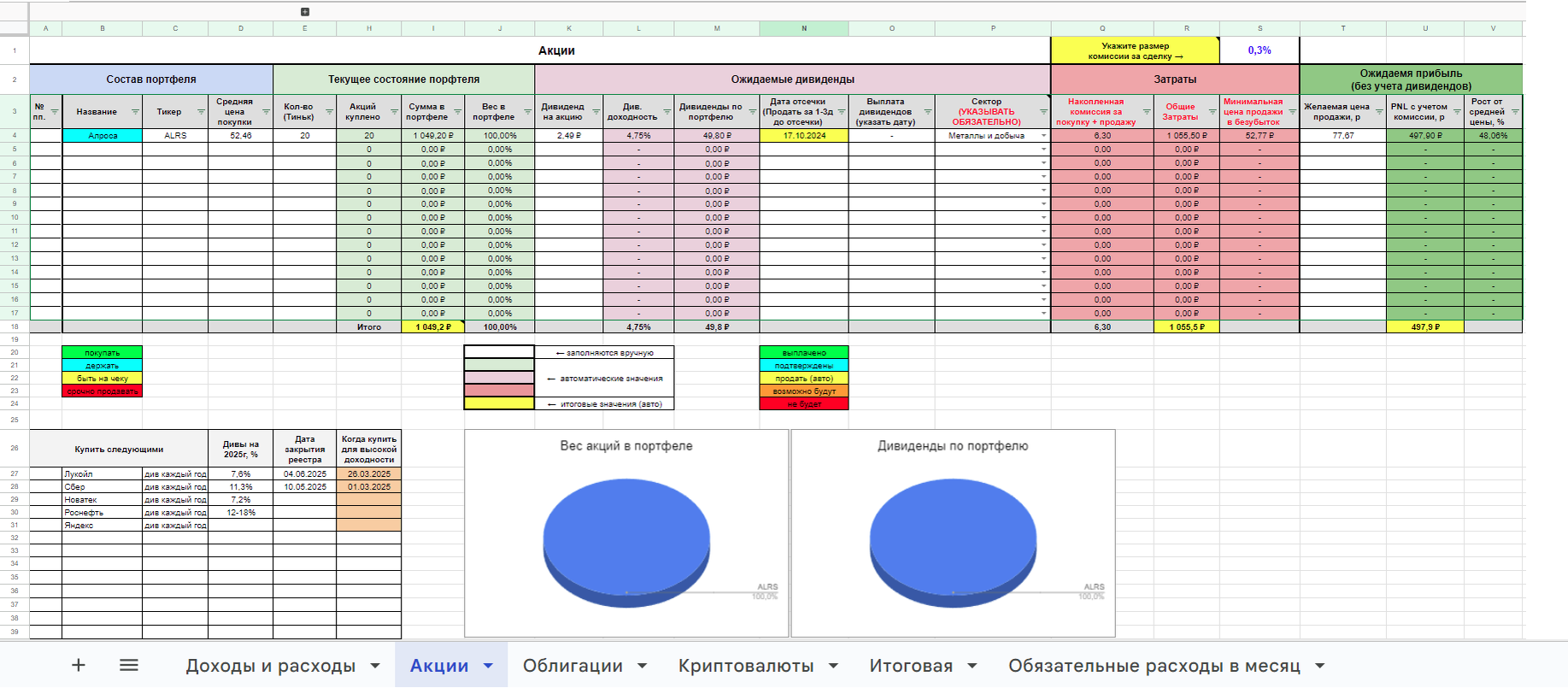
Task: Select the Новатэк cell
Action: click(x=103, y=499)
